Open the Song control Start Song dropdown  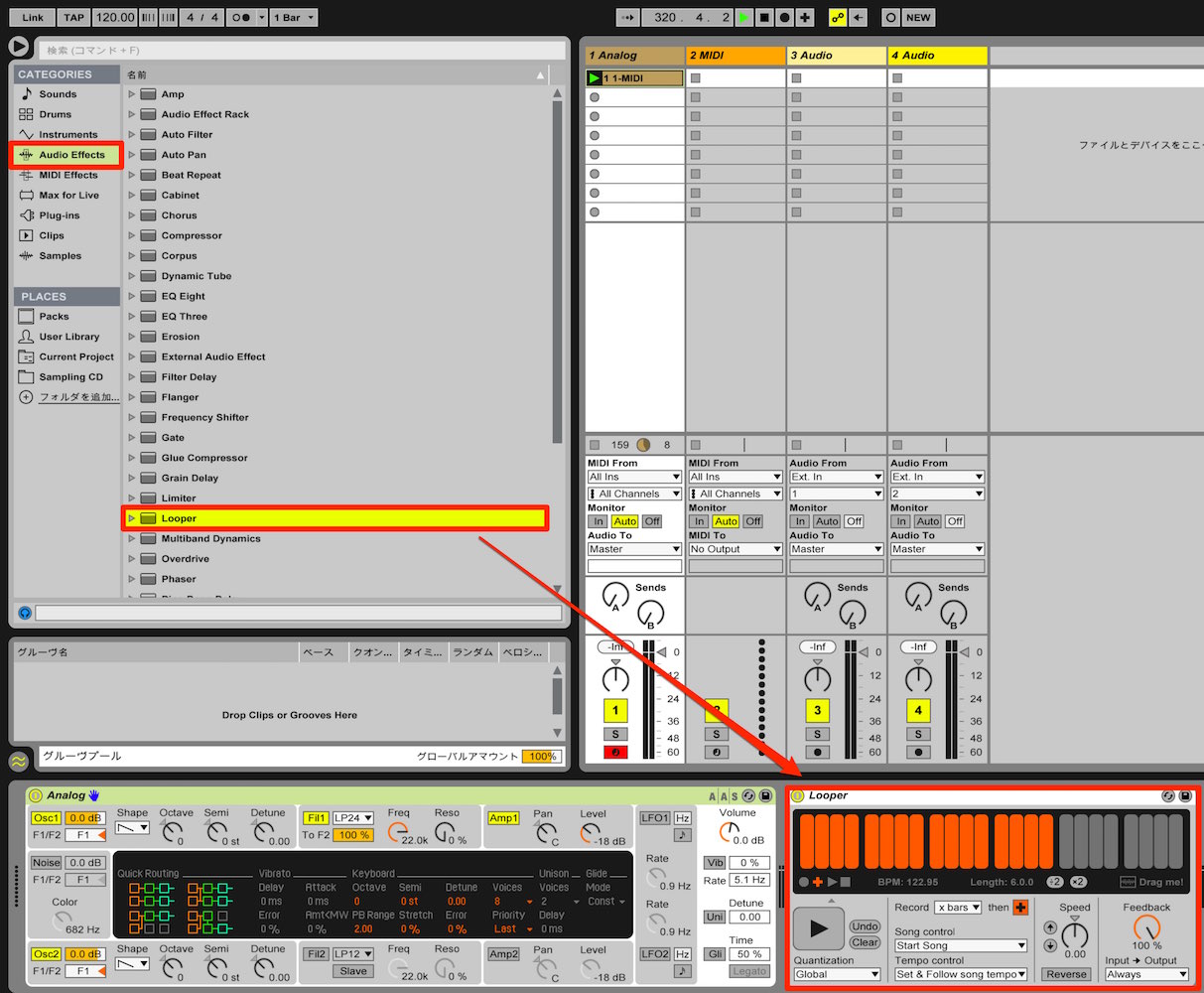[x=960, y=946]
